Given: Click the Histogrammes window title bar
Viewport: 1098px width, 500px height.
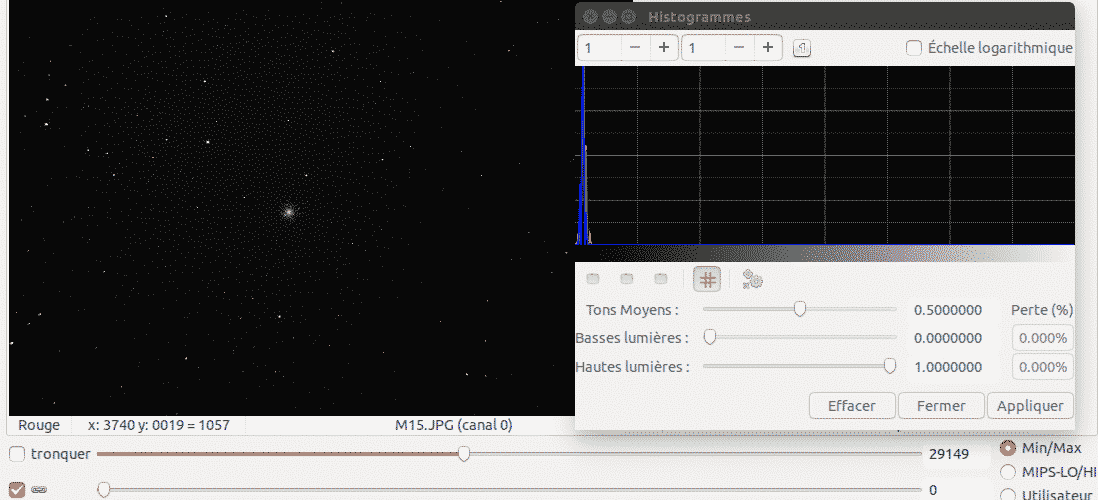Looking at the screenshot, I should (824, 15).
